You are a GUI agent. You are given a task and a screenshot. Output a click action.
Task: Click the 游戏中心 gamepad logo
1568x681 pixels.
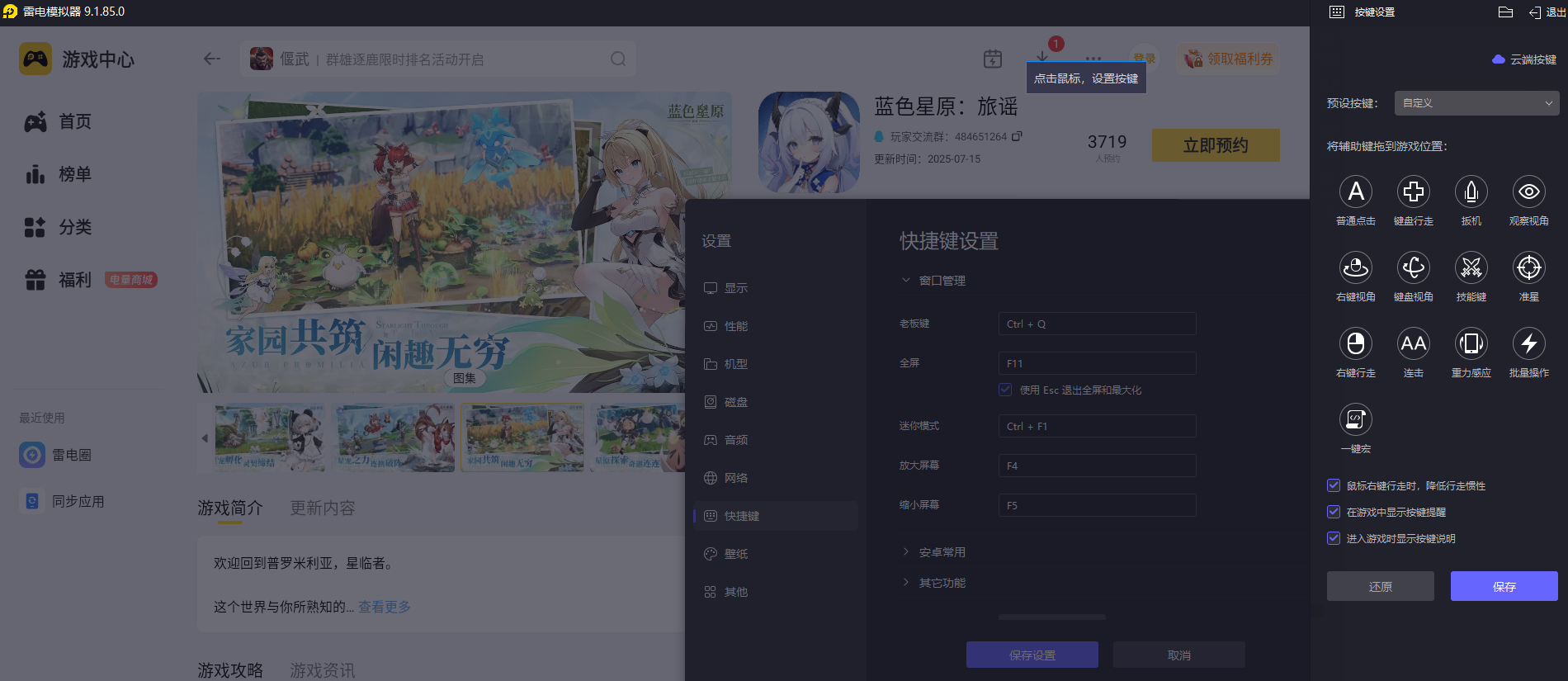coord(35,59)
